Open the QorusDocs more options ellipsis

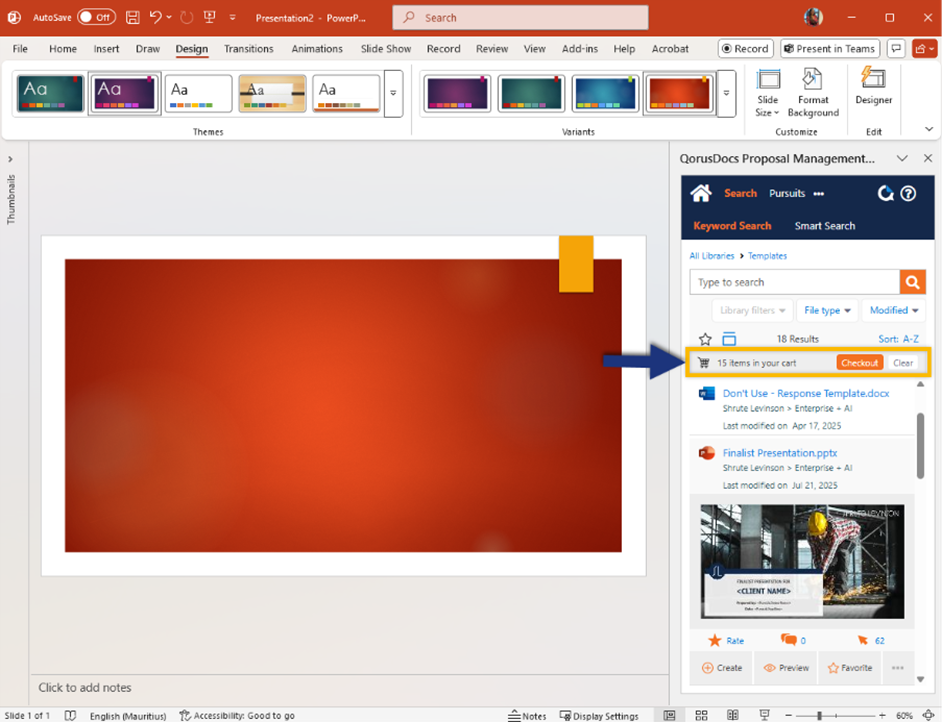point(819,194)
